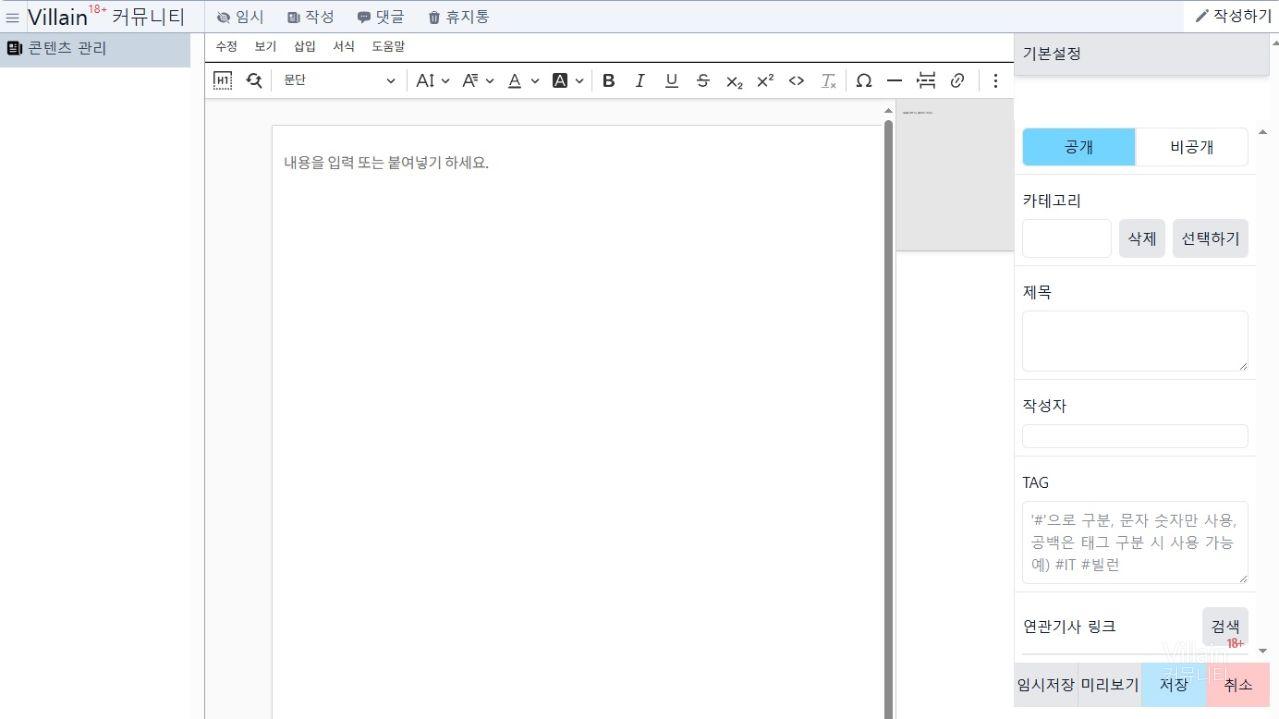Insert a page break from the toolbar

[x=926, y=81]
